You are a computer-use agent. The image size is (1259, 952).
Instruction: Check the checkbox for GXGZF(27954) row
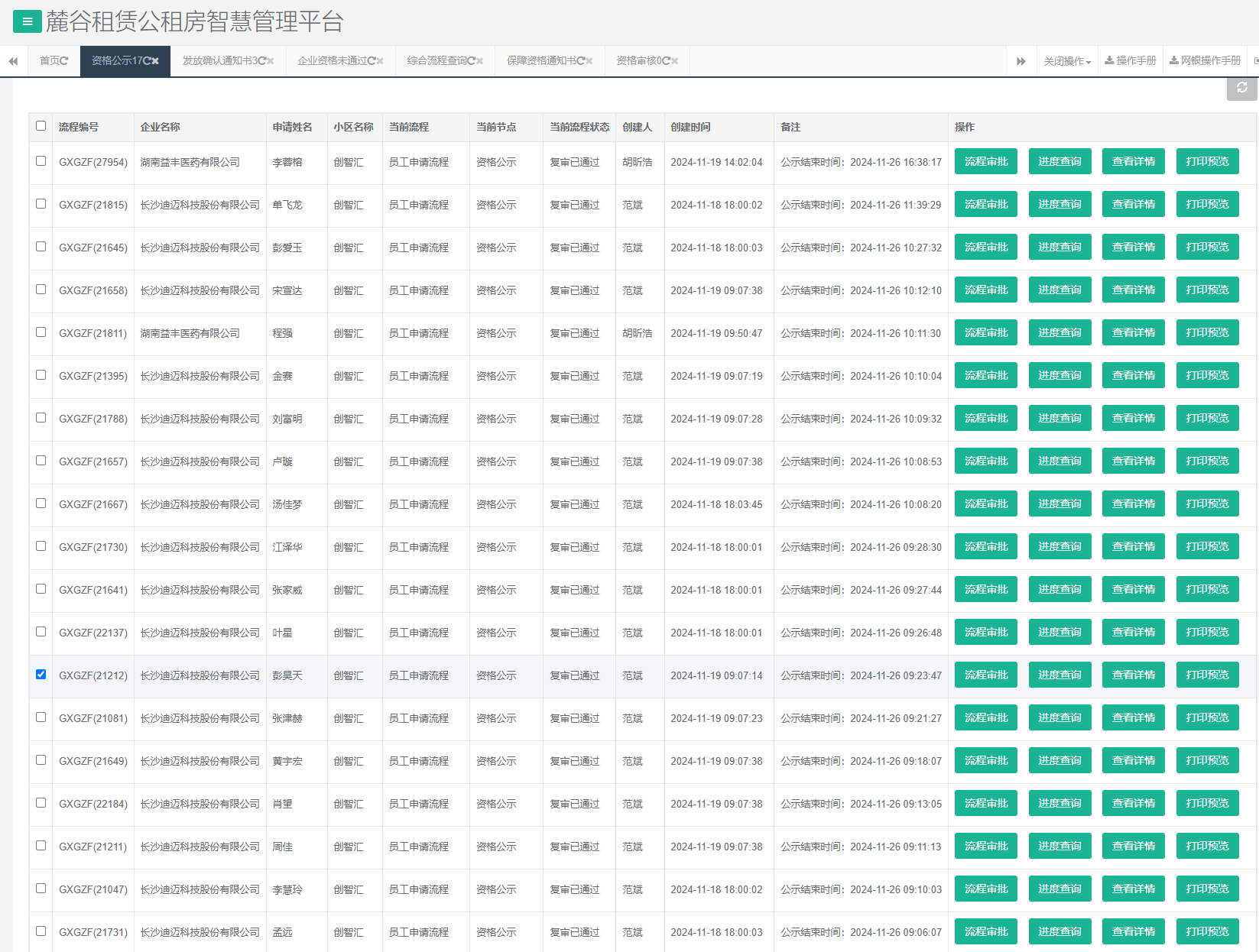point(41,161)
